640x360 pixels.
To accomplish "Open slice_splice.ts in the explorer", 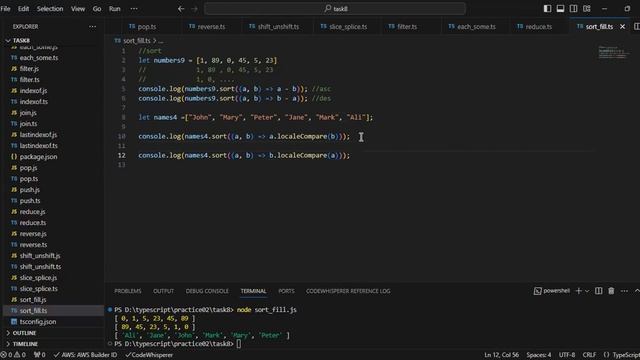I will (39, 289).
